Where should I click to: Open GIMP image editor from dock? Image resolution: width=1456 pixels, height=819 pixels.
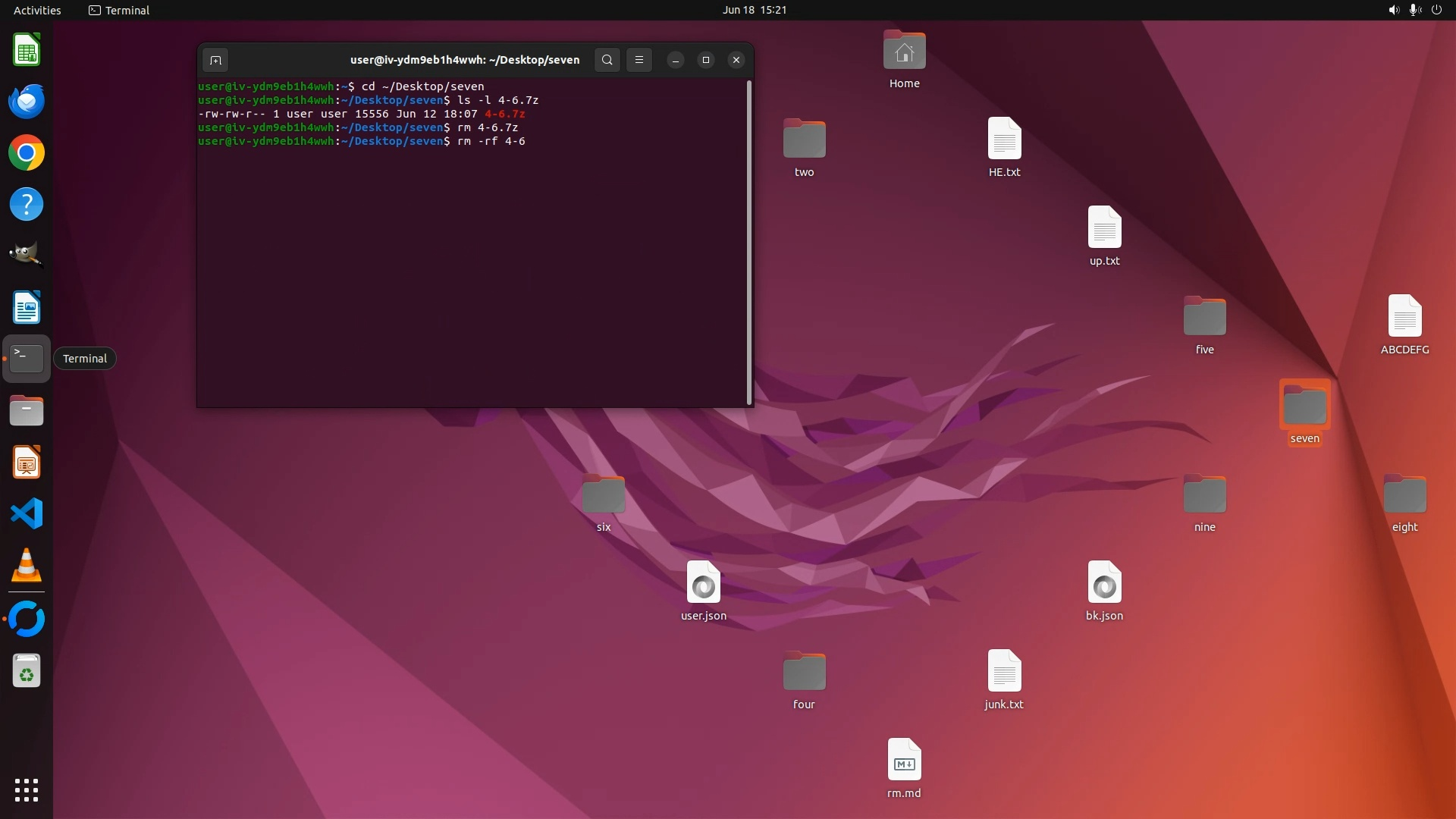(27, 256)
